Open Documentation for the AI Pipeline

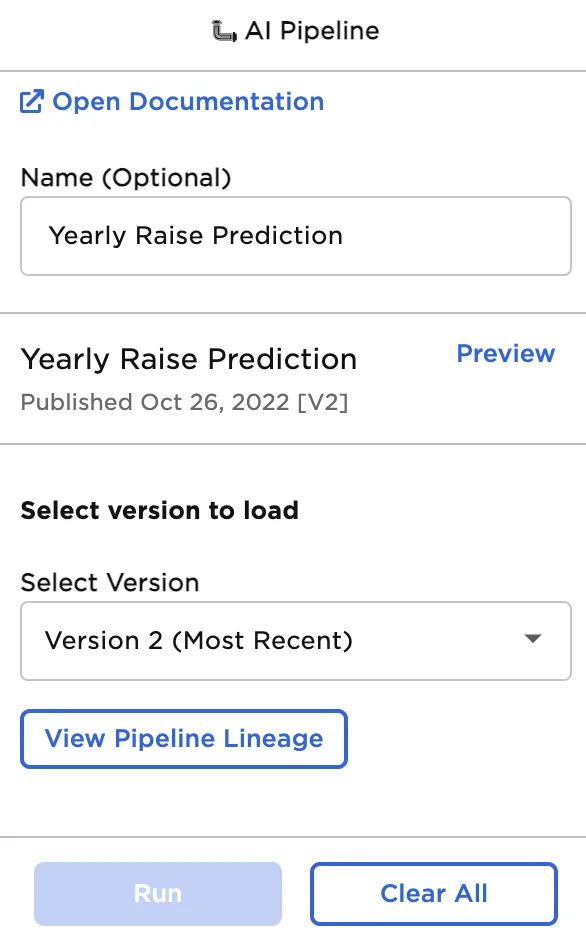[188, 101]
